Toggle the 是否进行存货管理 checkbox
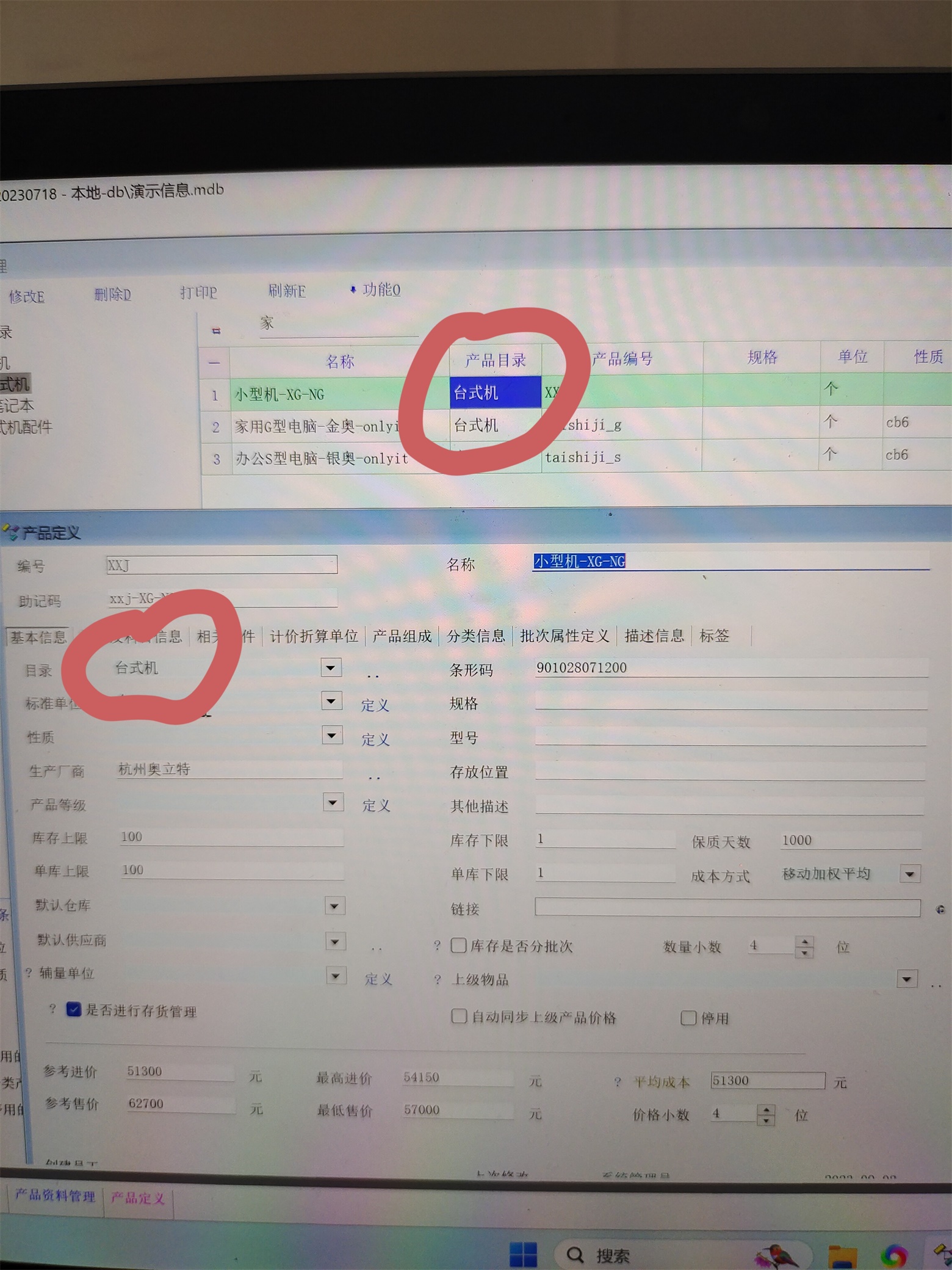The image size is (952, 1270). (74, 1009)
